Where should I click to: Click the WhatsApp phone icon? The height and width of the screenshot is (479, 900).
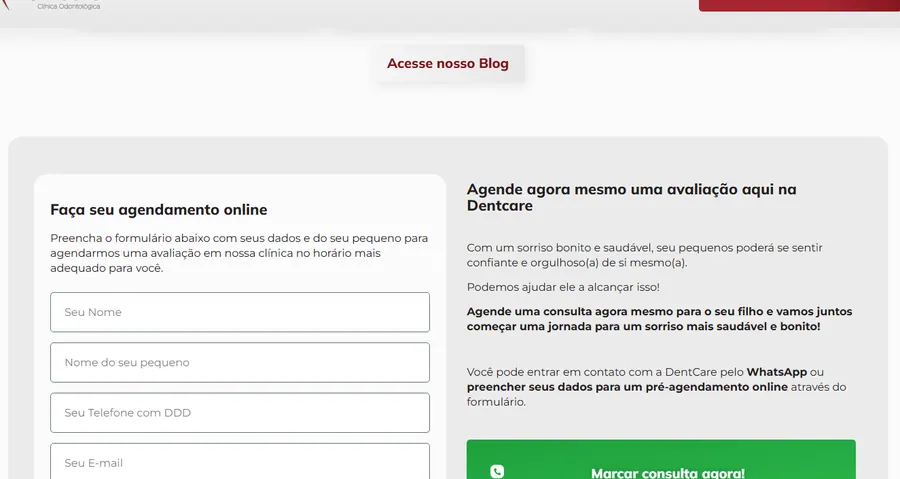[497, 472]
